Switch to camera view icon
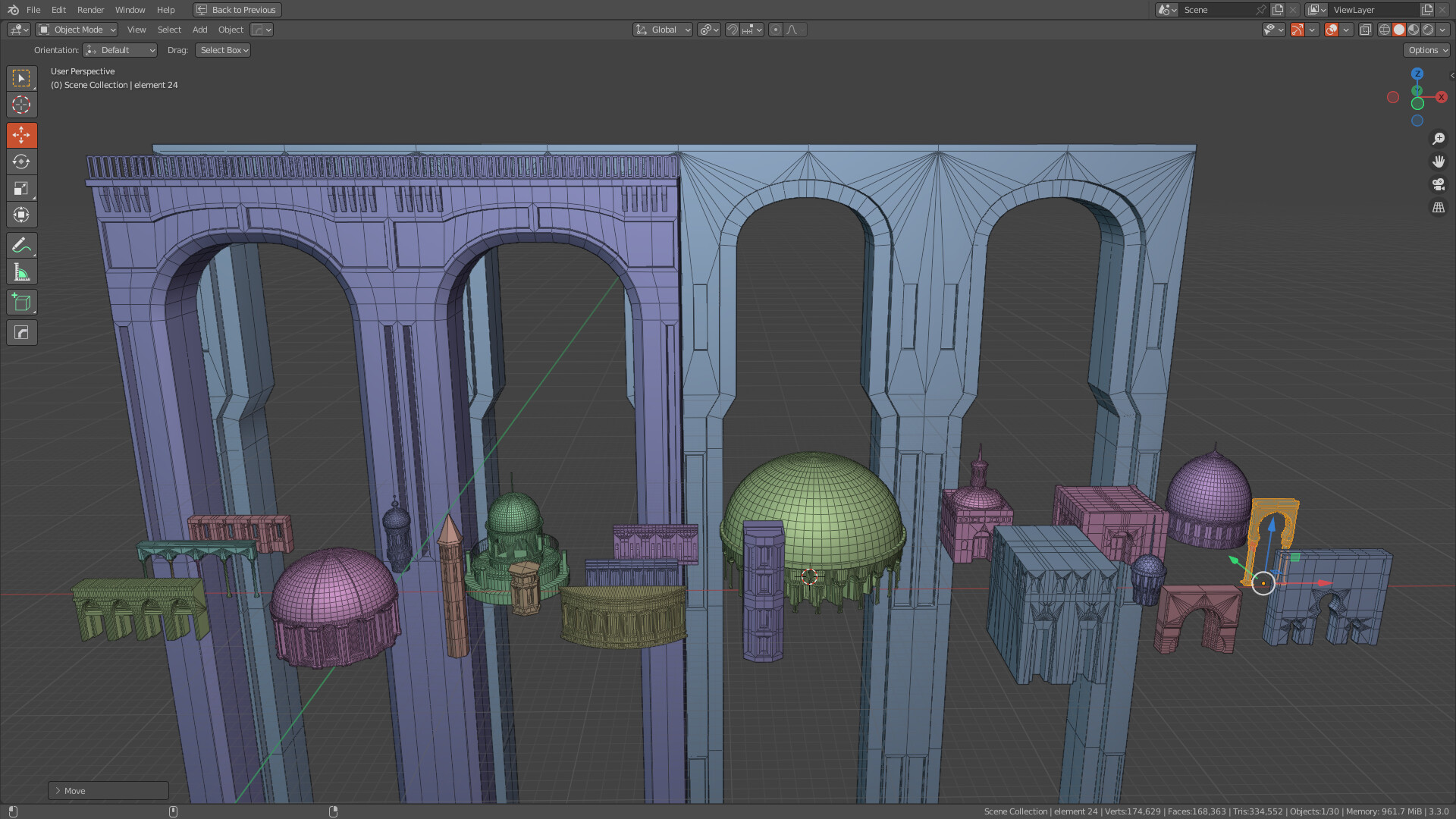Screen dimensions: 1456x819 tap(1438, 184)
